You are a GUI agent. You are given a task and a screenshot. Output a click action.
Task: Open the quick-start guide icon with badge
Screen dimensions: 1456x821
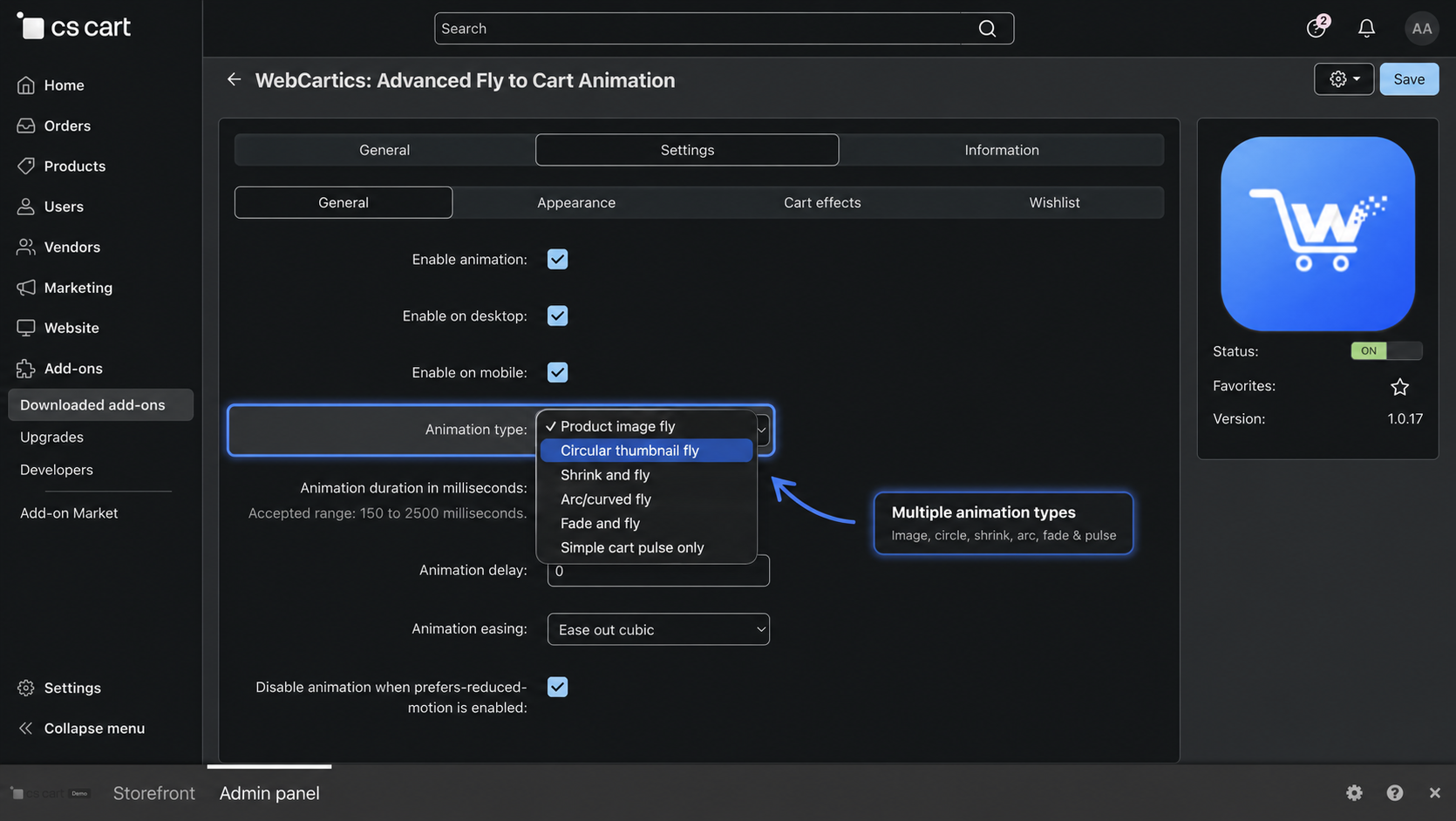(1317, 28)
